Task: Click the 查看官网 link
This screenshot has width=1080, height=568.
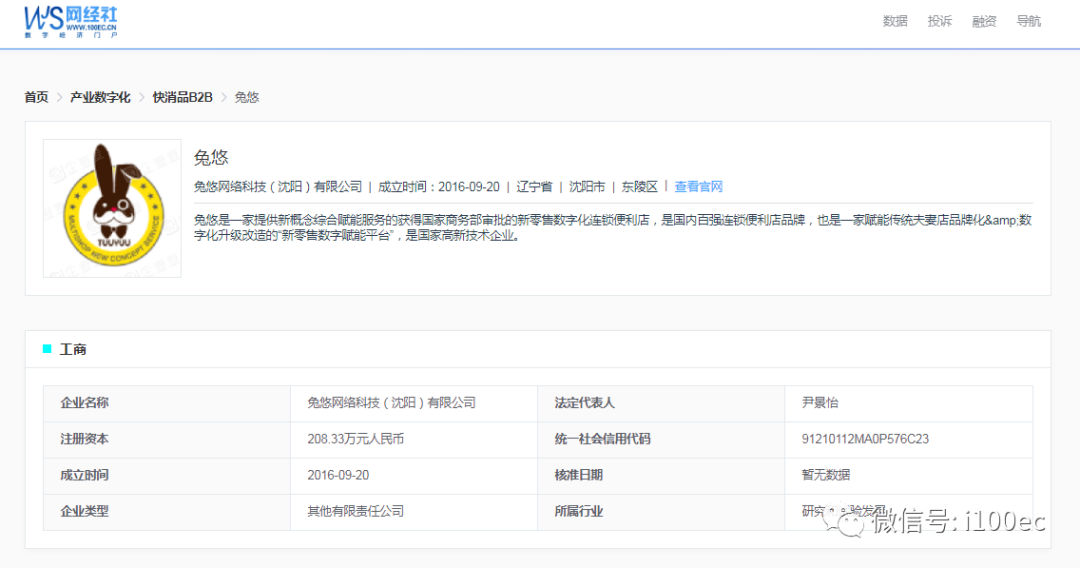Action: coord(698,187)
